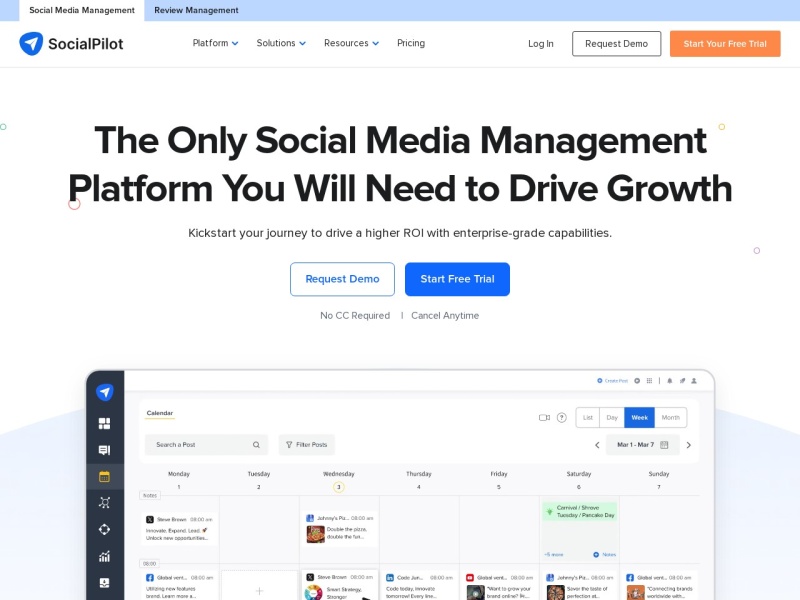Switch to the Review Management tab
Image resolution: width=800 pixels, height=600 pixels.
[x=196, y=10]
